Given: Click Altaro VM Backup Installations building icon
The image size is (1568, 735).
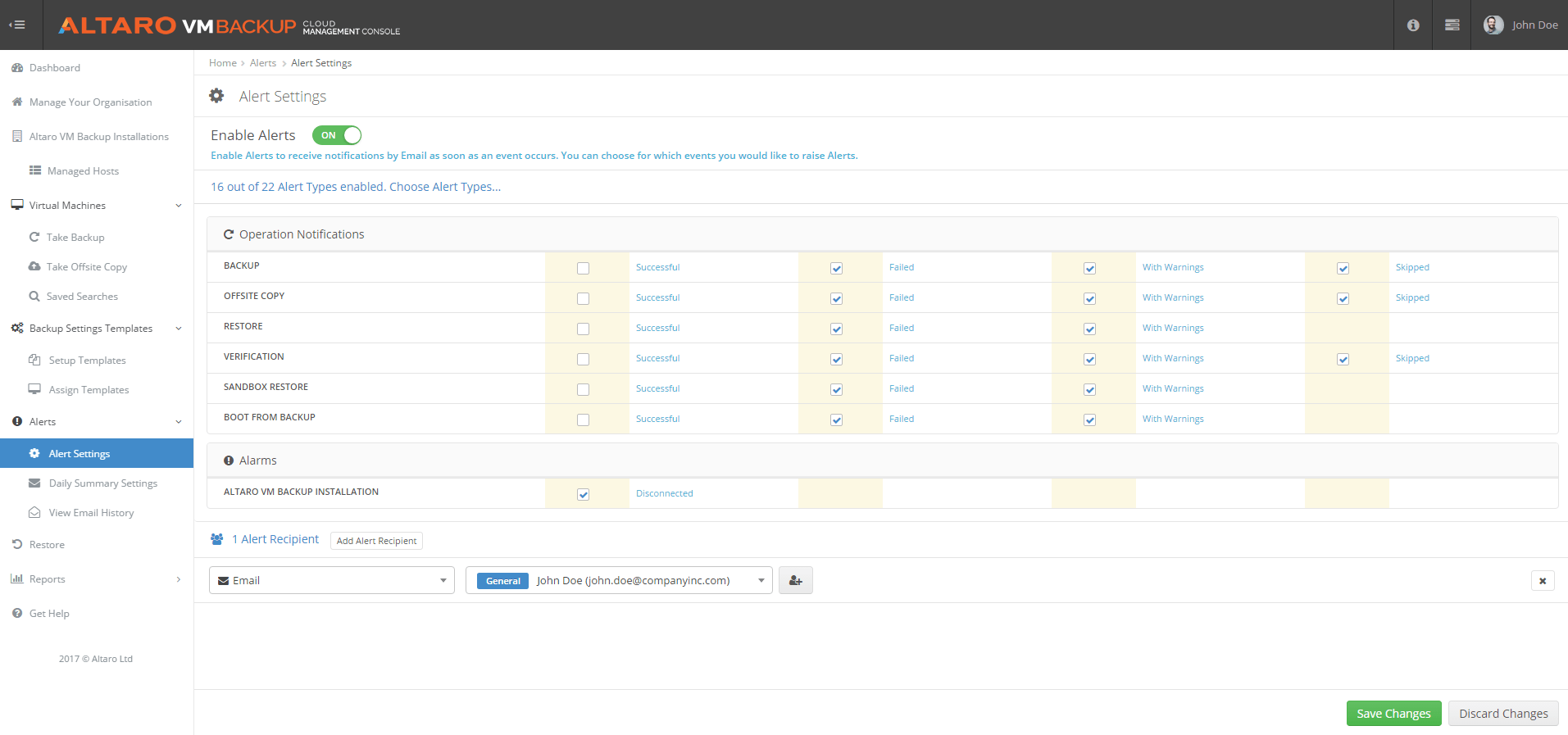Looking at the screenshot, I should (16, 137).
